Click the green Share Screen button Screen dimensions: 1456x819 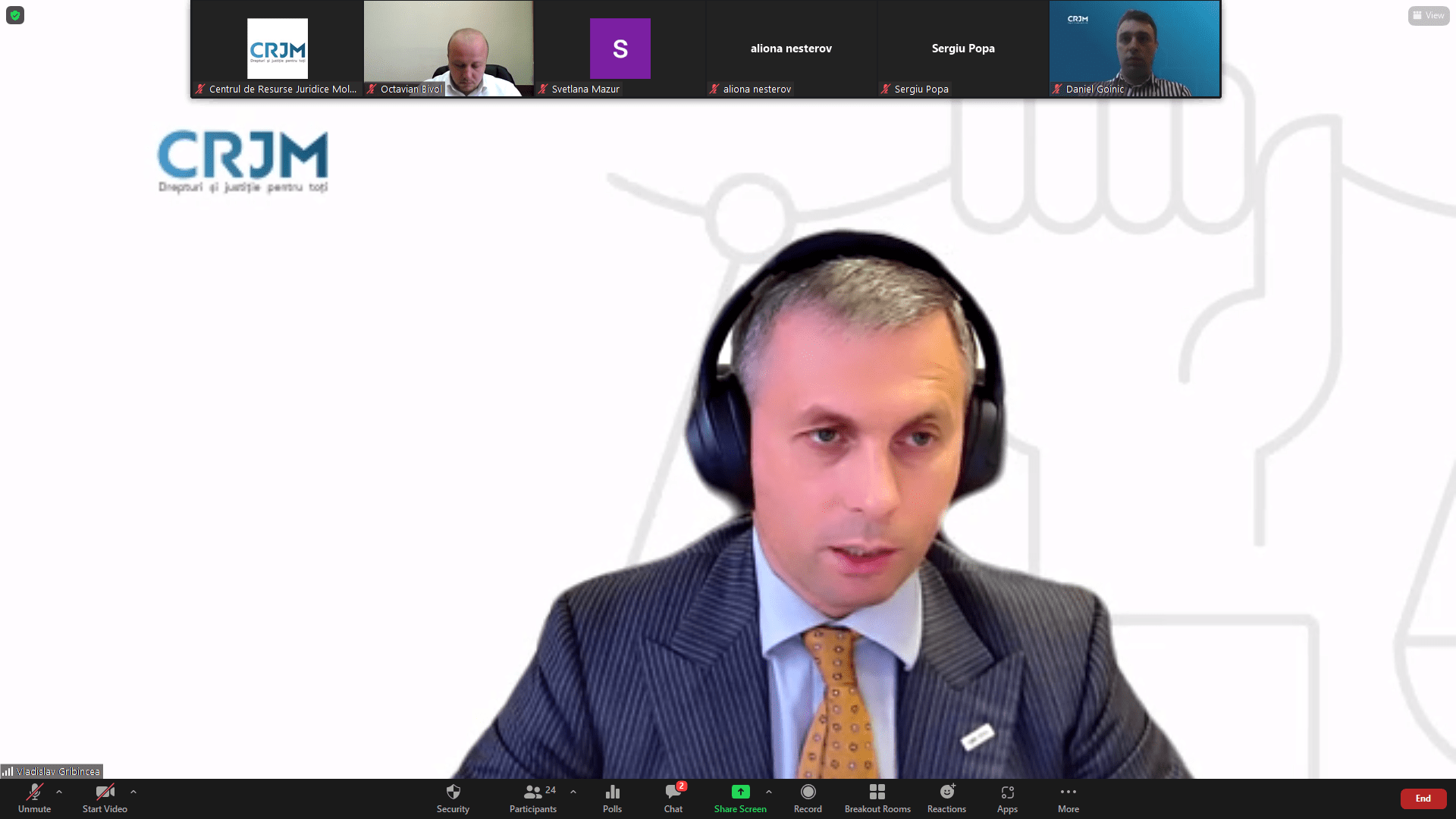coord(740,799)
